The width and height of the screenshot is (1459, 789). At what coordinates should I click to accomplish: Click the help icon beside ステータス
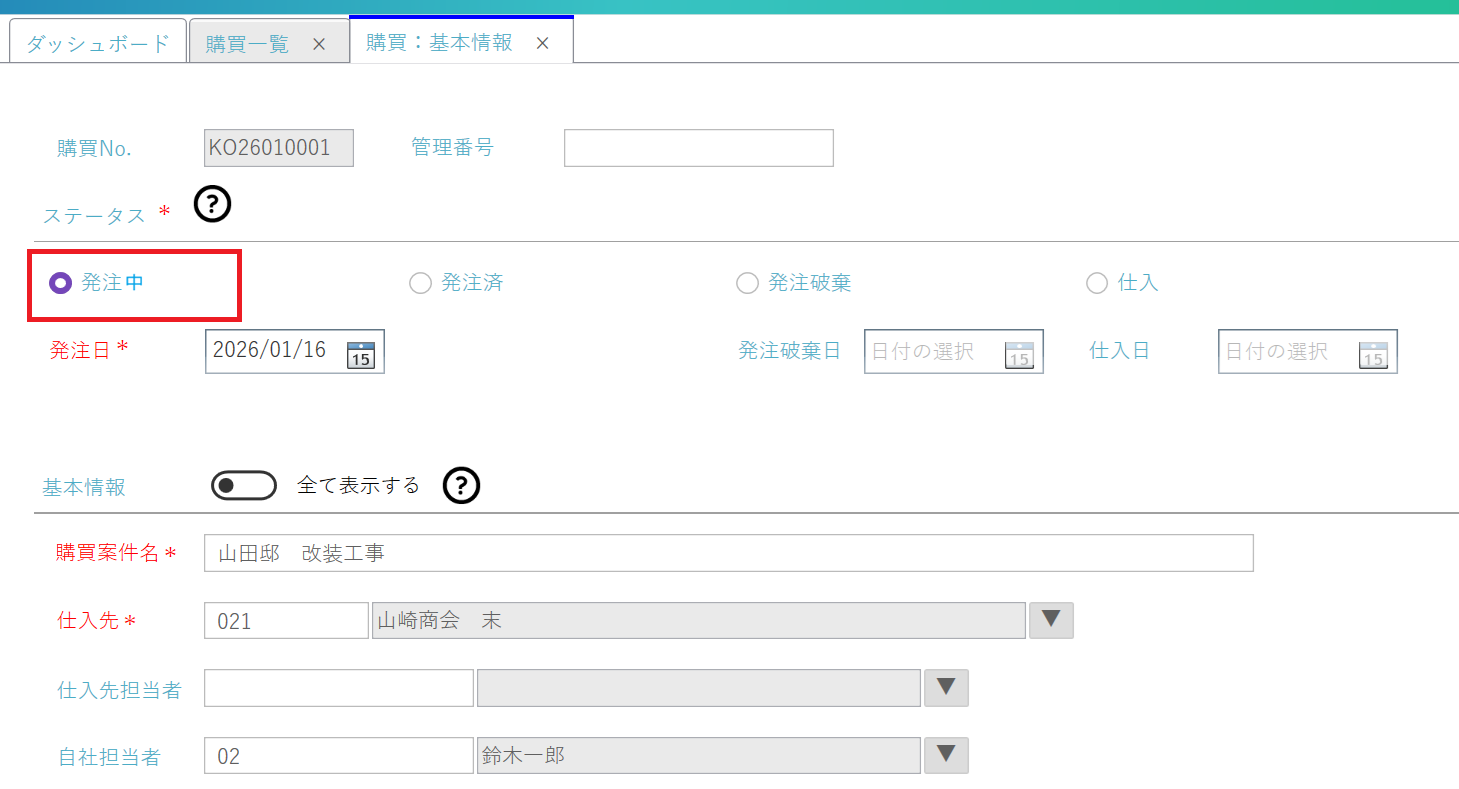(x=212, y=204)
